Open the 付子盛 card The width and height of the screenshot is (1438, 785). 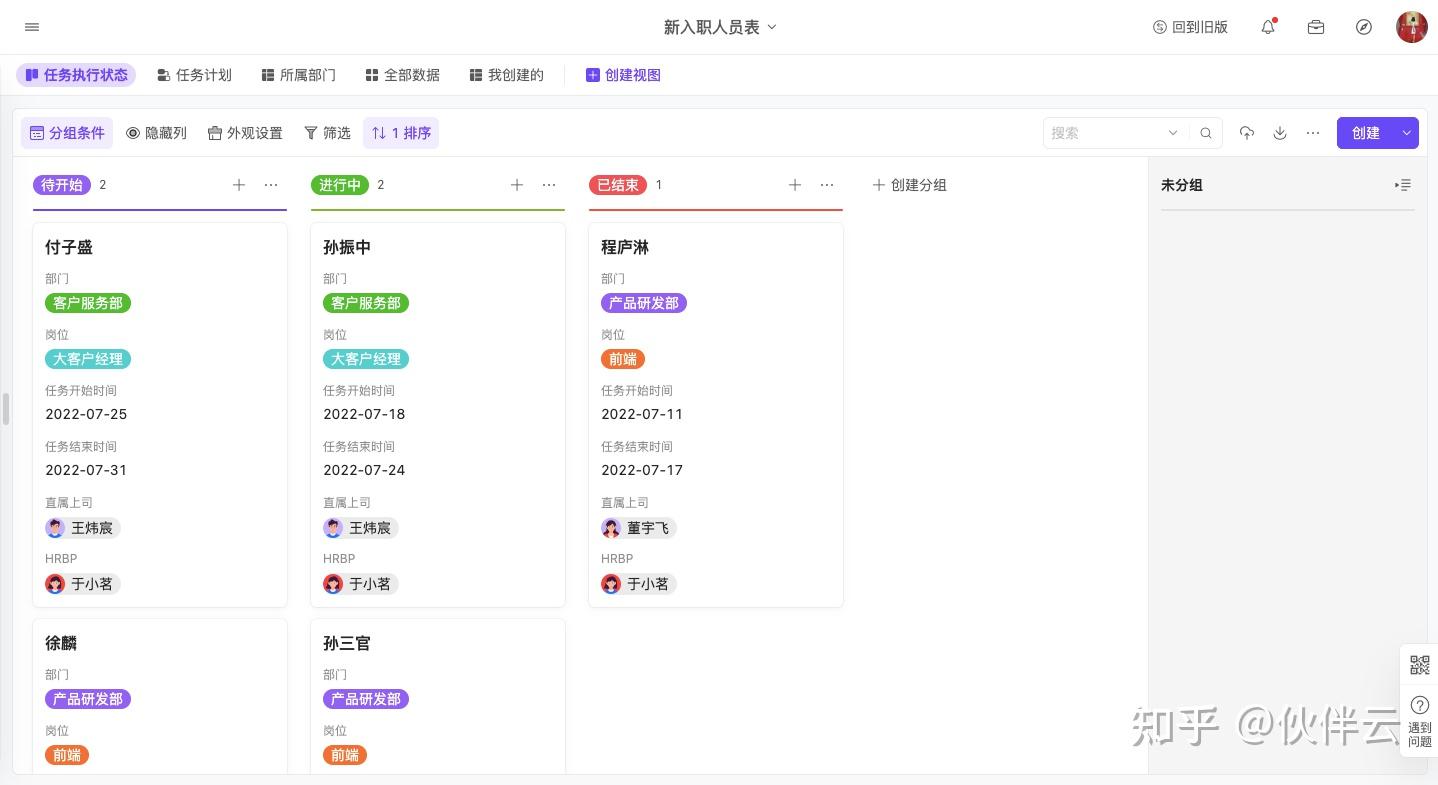160,415
